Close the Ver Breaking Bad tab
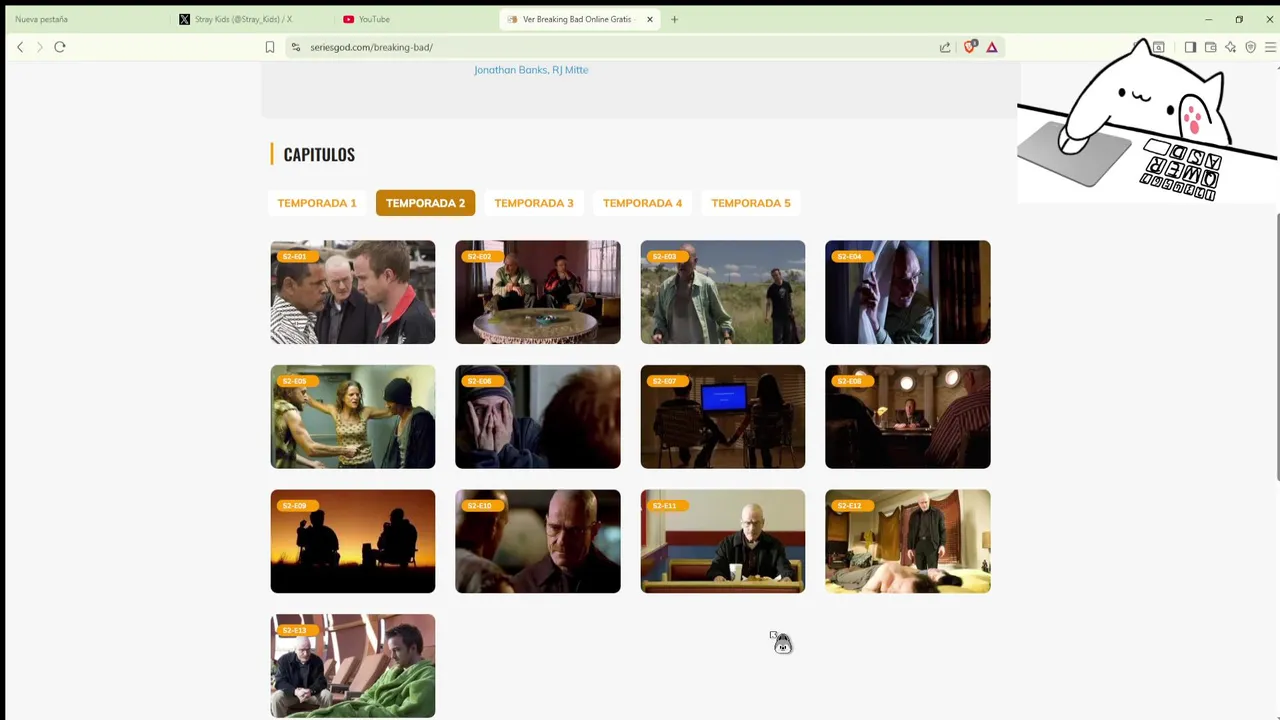 click(x=650, y=19)
